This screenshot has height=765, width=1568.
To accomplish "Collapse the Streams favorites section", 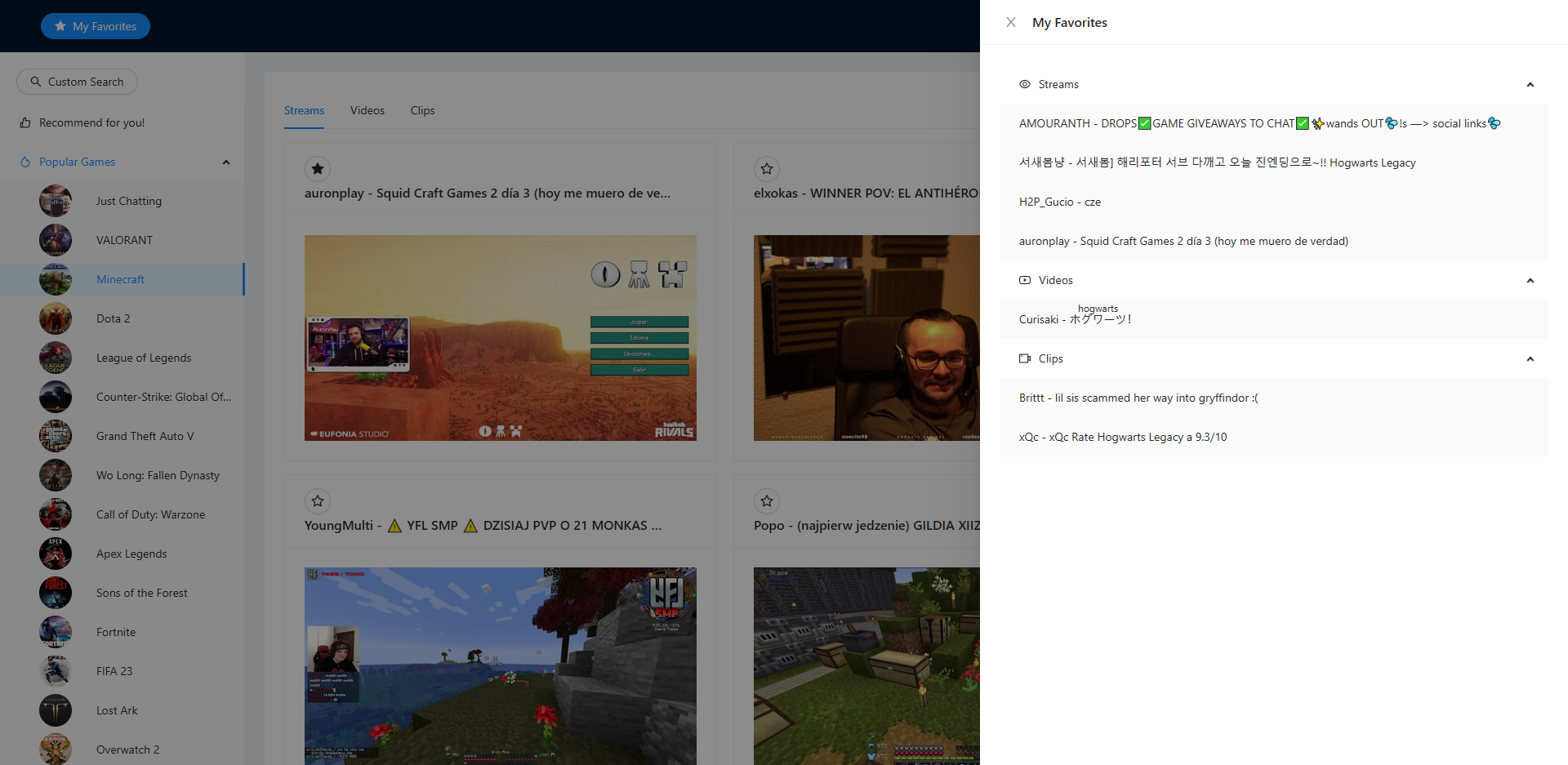I will 1530,84.
